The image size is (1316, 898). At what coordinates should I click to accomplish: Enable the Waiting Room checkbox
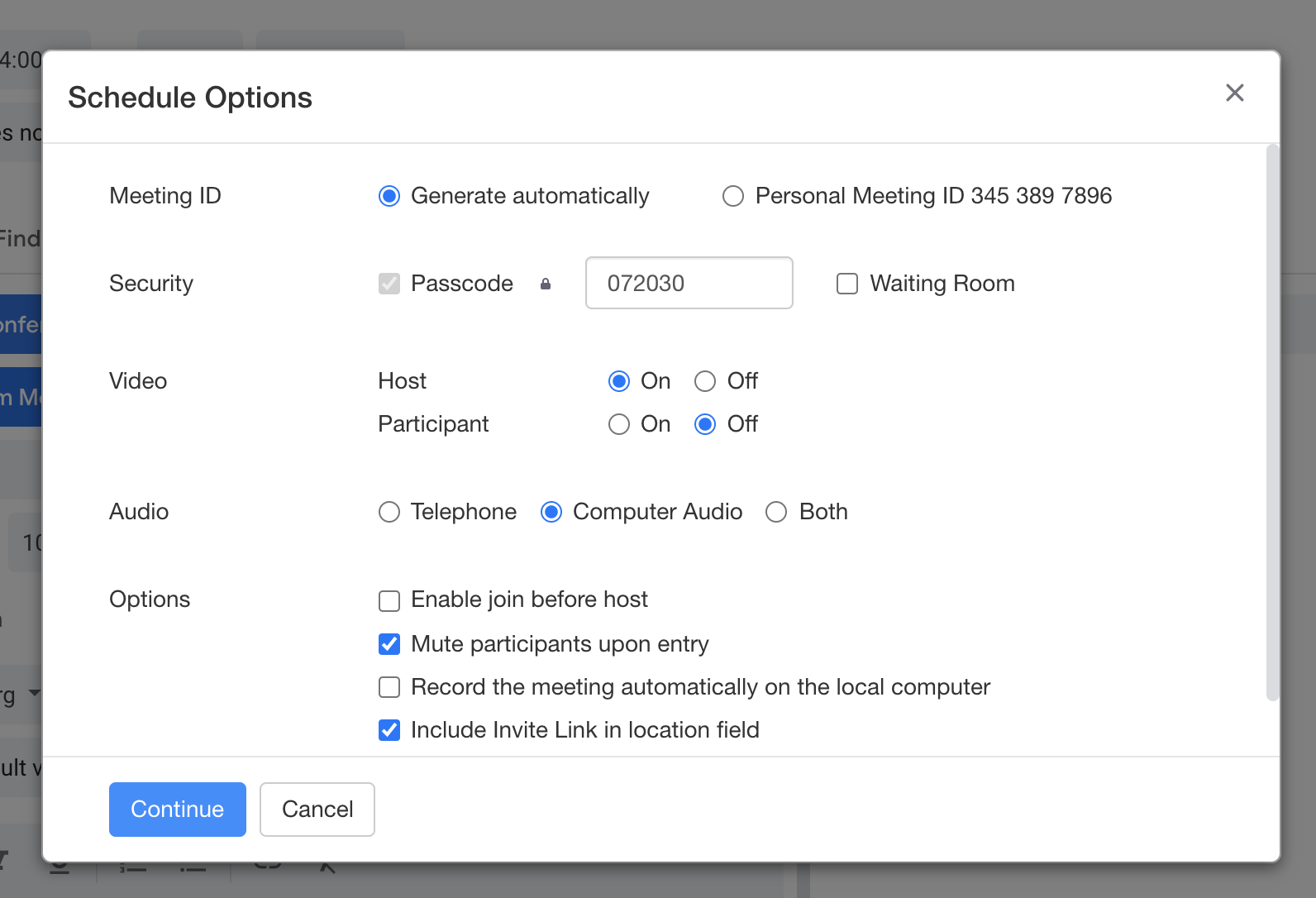847,284
